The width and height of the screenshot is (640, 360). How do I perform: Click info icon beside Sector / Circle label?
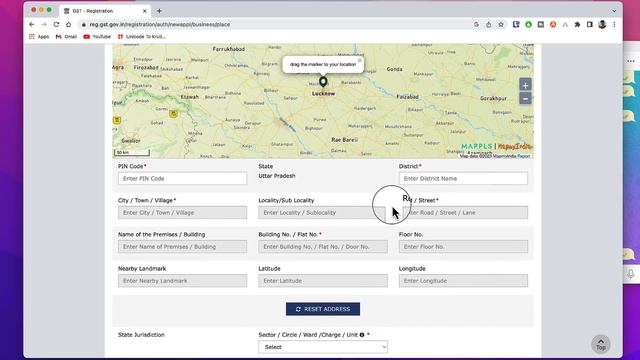coord(362,335)
